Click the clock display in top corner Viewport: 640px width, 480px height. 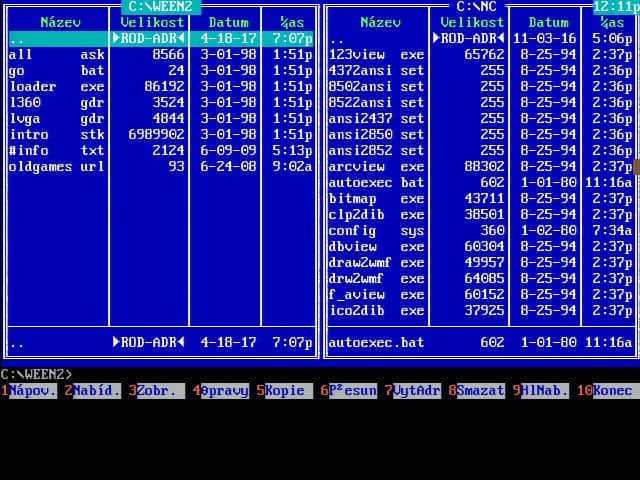pos(616,7)
